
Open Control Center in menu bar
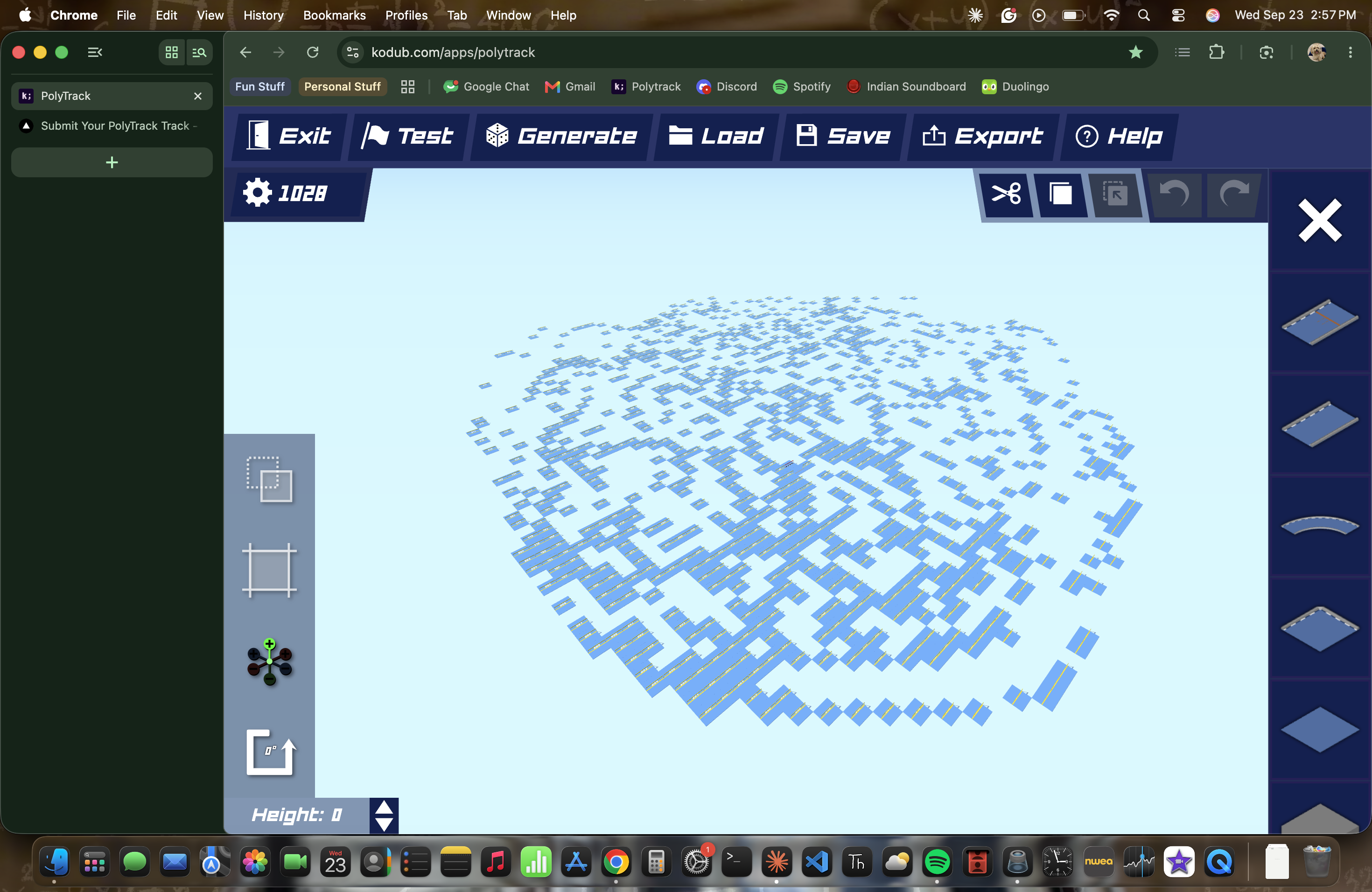click(x=1178, y=15)
